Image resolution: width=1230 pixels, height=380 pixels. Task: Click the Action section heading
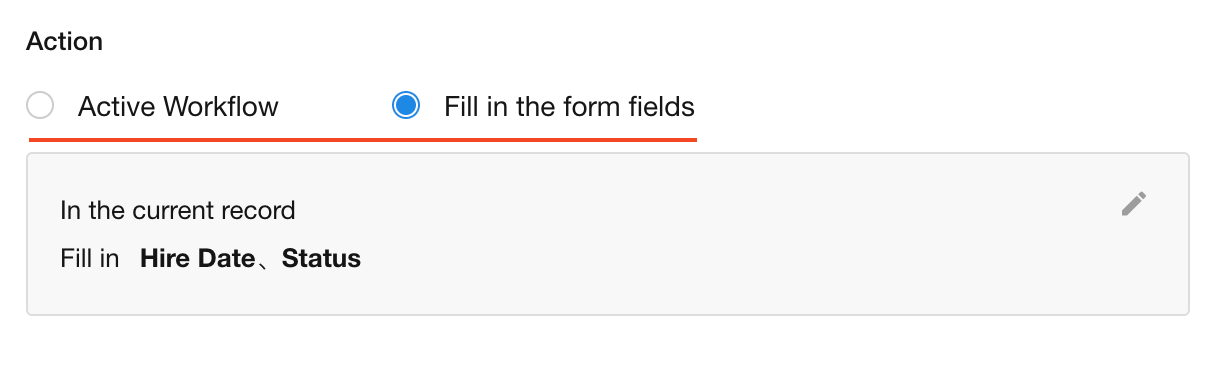pos(64,42)
